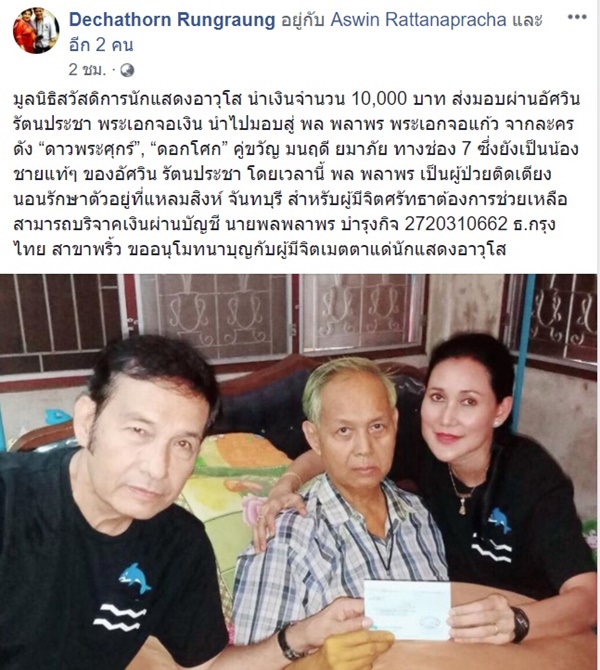Open Dechathorn Rungraung's profile name link
600x670 pixels.
(172, 20)
